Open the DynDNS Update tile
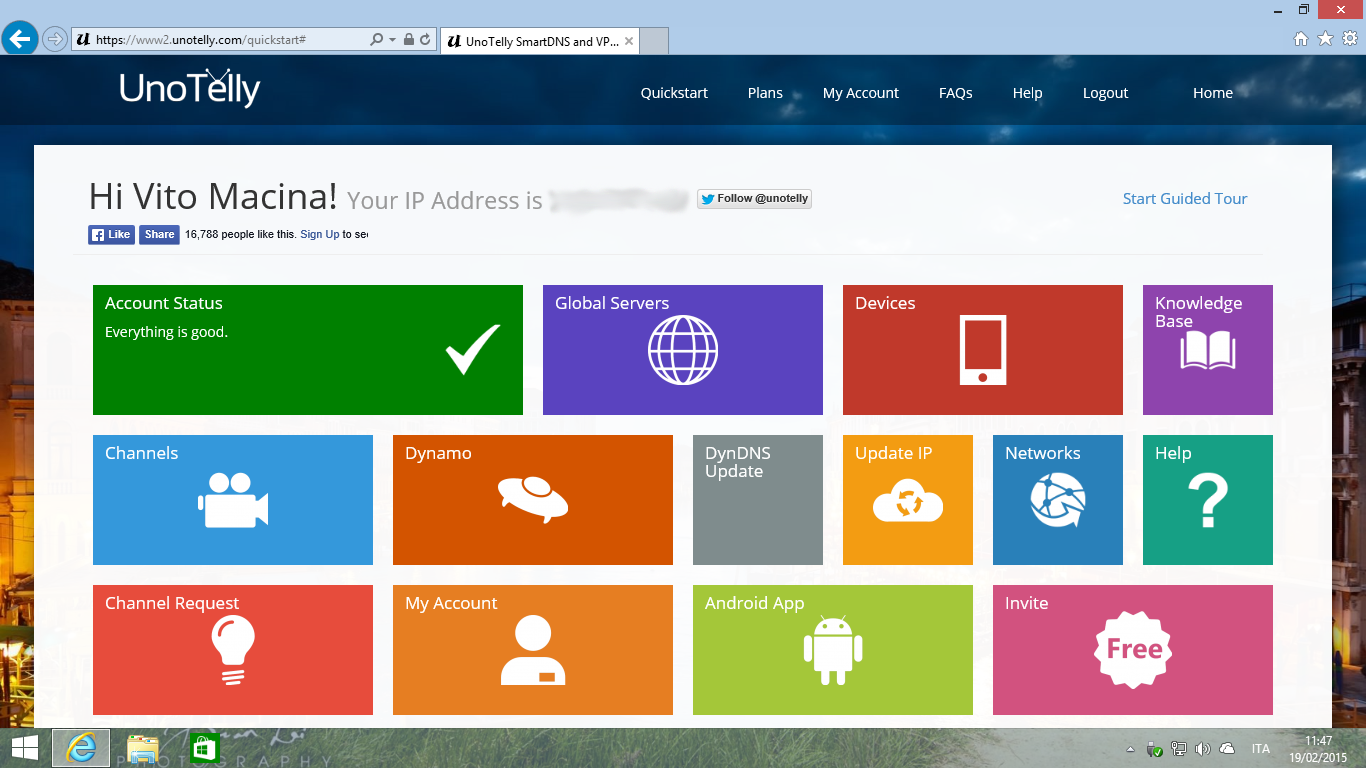The width and height of the screenshot is (1366, 768). (758, 500)
